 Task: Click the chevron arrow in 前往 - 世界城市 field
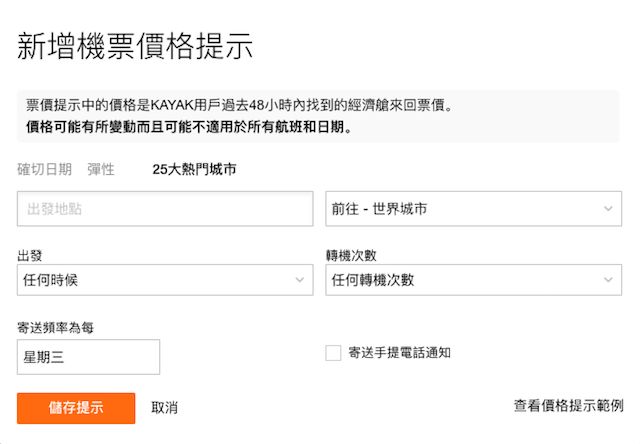click(608, 209)
